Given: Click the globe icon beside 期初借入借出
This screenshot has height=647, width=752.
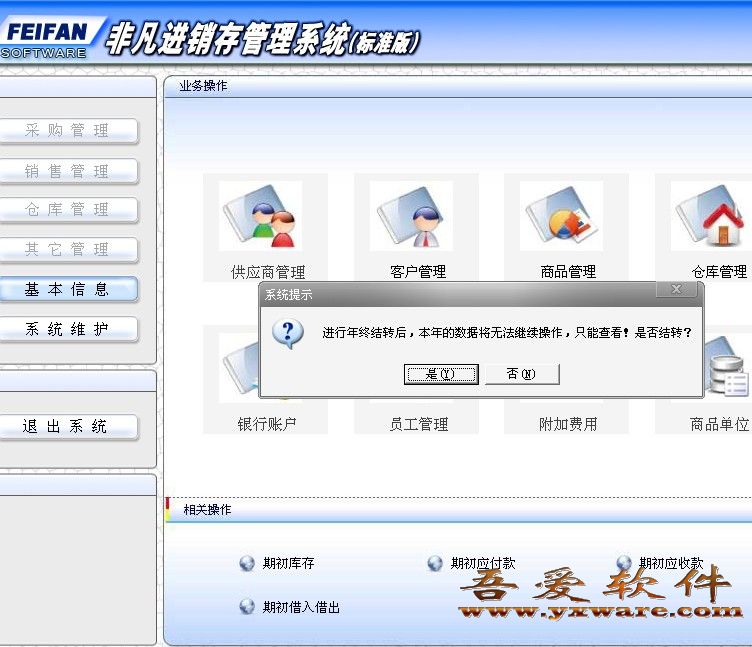Looking at the screenshot, I should (x=247, y=607).
